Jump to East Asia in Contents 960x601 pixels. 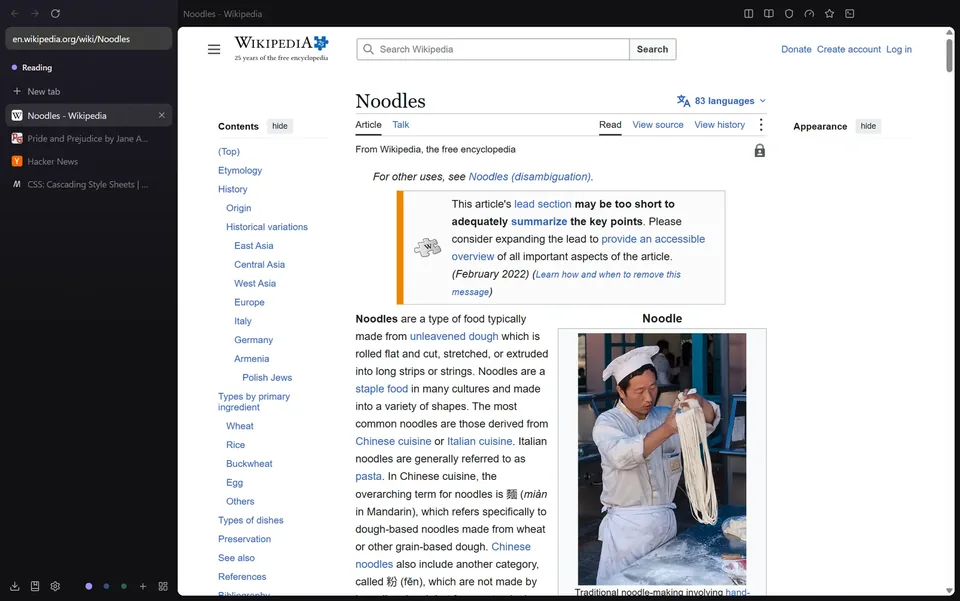(253, 245)
